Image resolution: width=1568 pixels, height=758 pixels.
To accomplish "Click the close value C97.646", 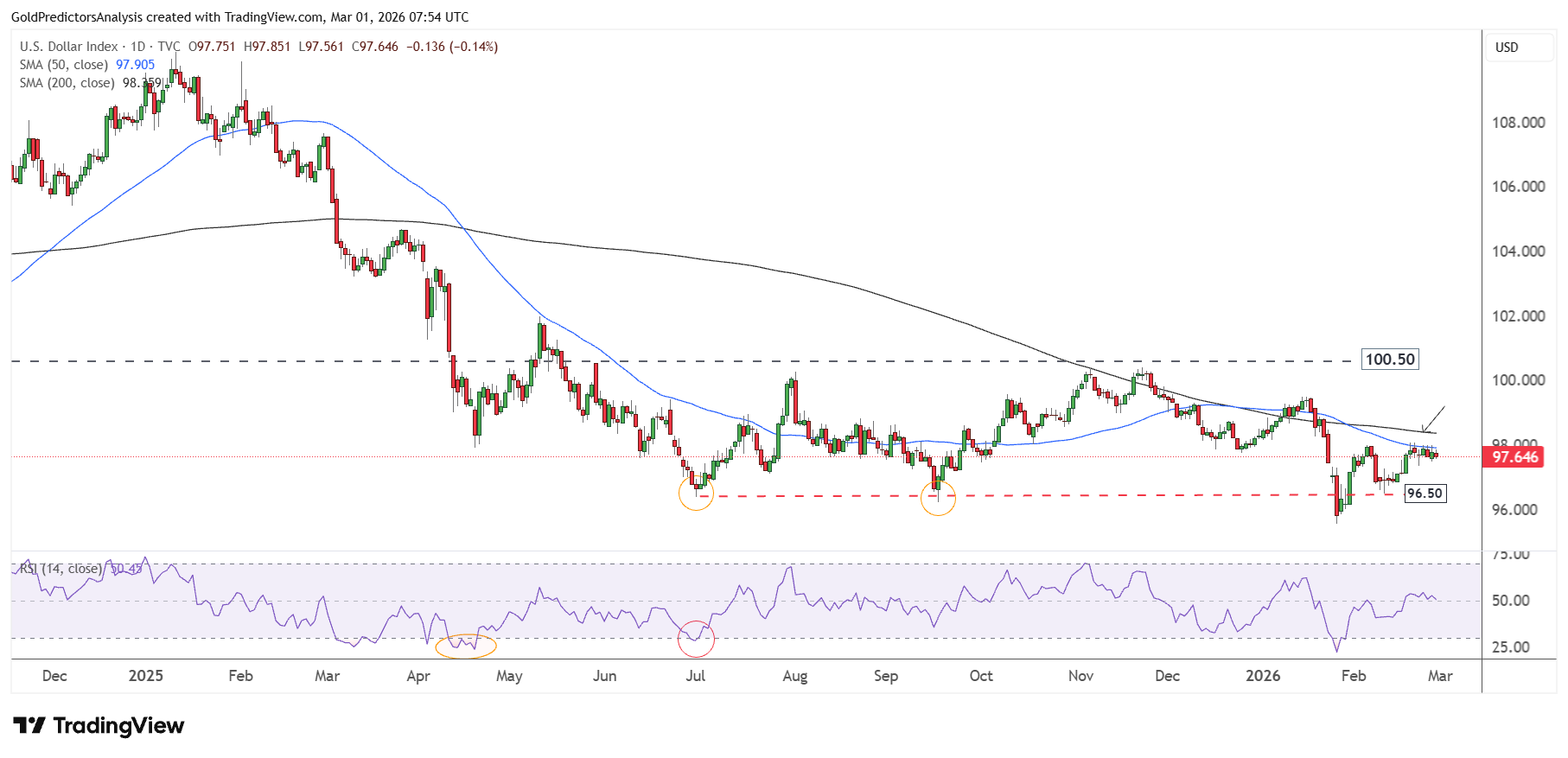I will 375,47.
